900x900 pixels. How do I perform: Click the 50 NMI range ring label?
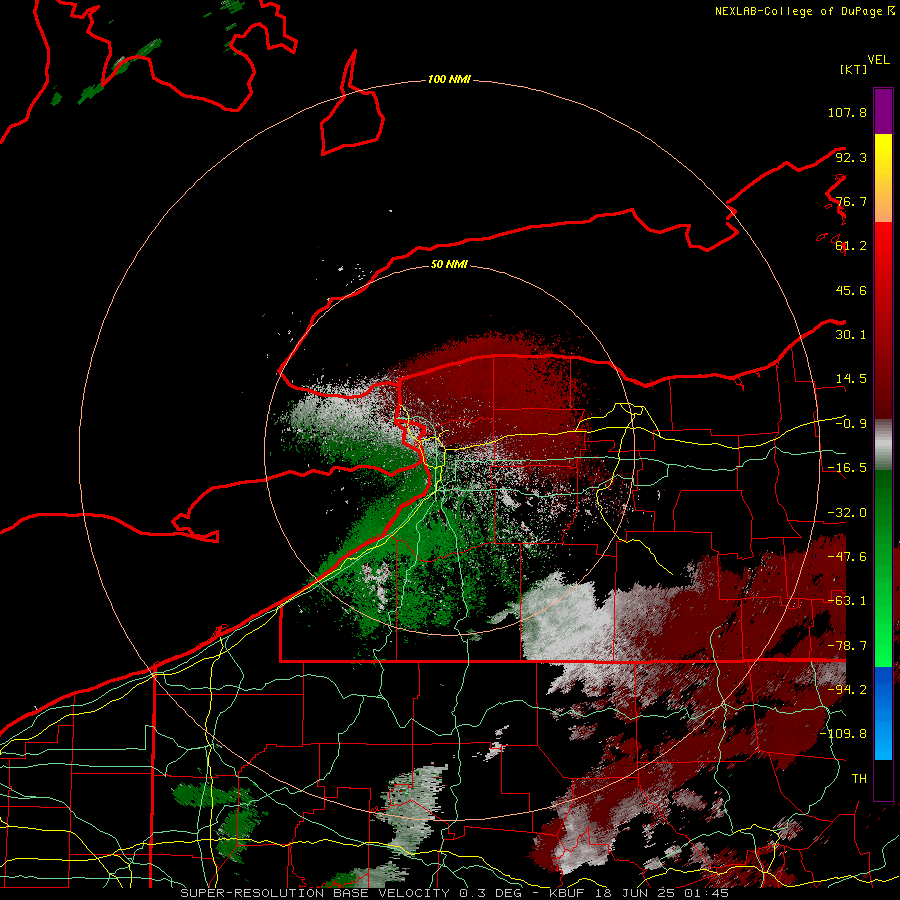[x=449, y=264]
